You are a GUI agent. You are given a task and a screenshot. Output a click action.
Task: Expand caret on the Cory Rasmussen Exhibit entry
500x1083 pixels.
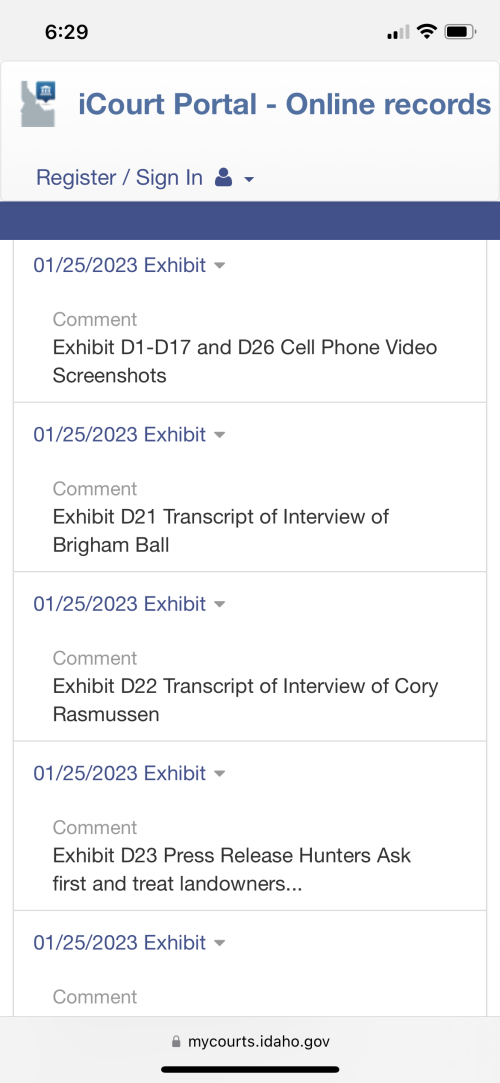(220, 604)
